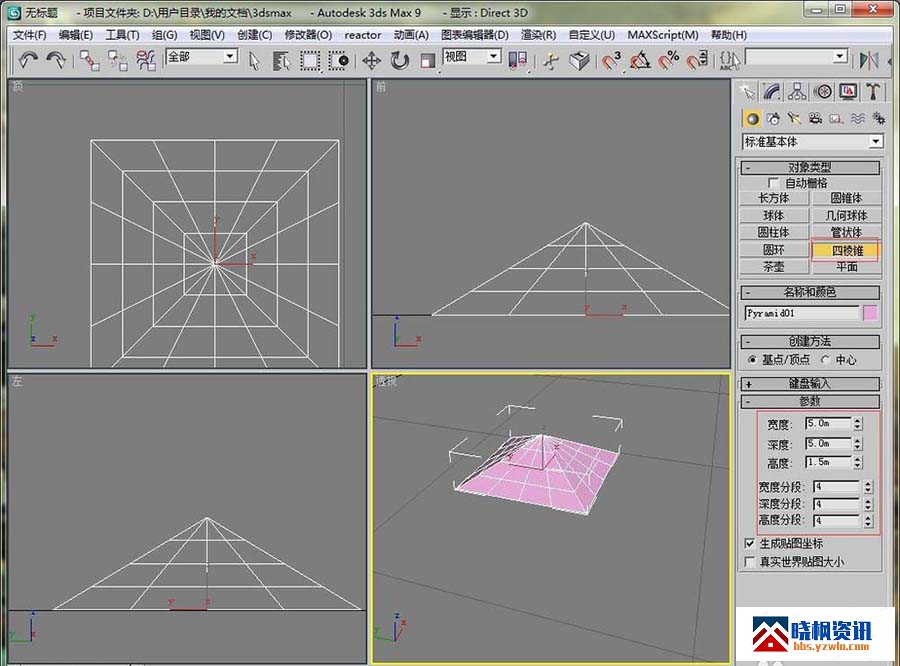Toggle Percent Snap icon
This screenshot has width=900, height=666.
(668, 60)
